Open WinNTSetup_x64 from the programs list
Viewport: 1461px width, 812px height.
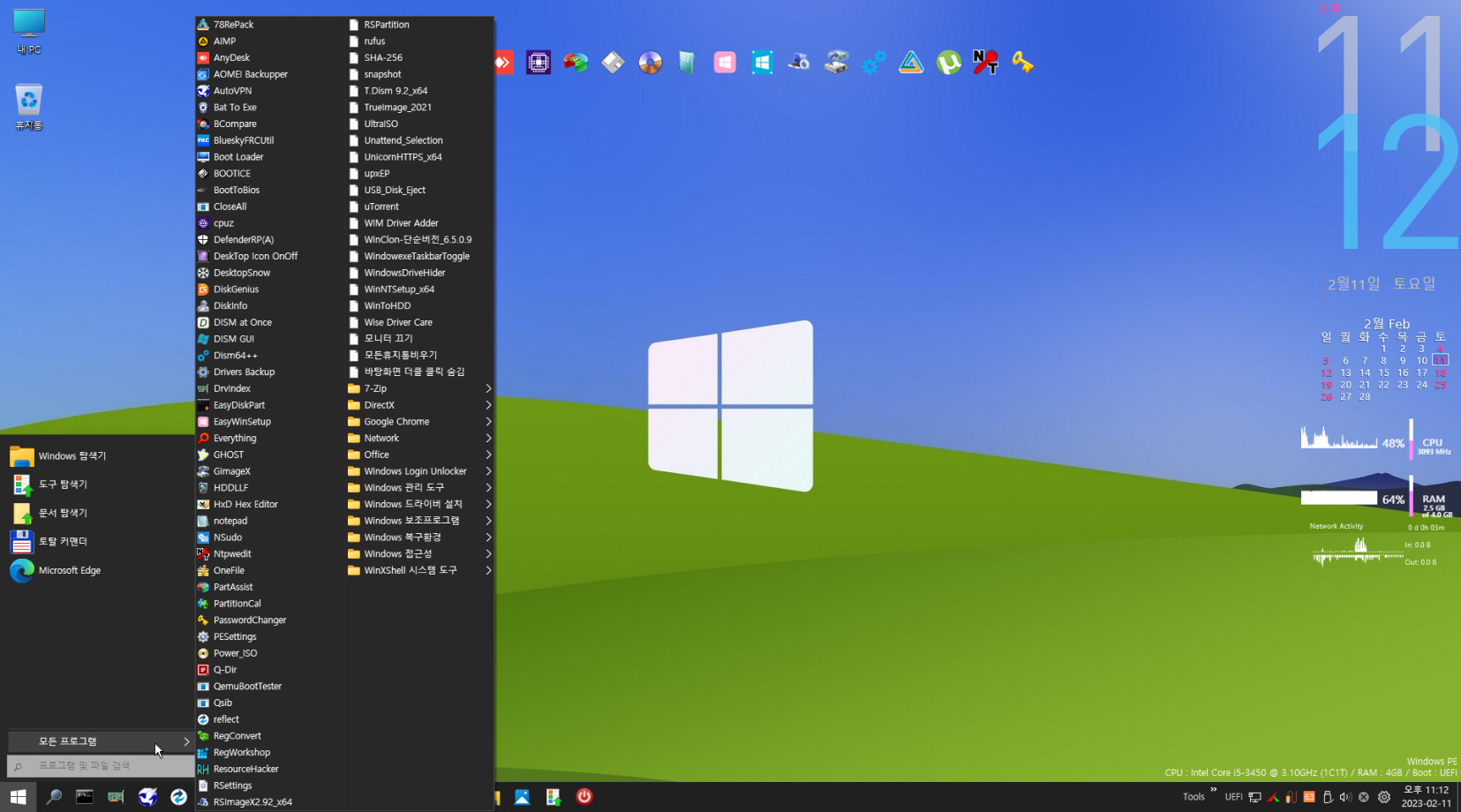420,289
